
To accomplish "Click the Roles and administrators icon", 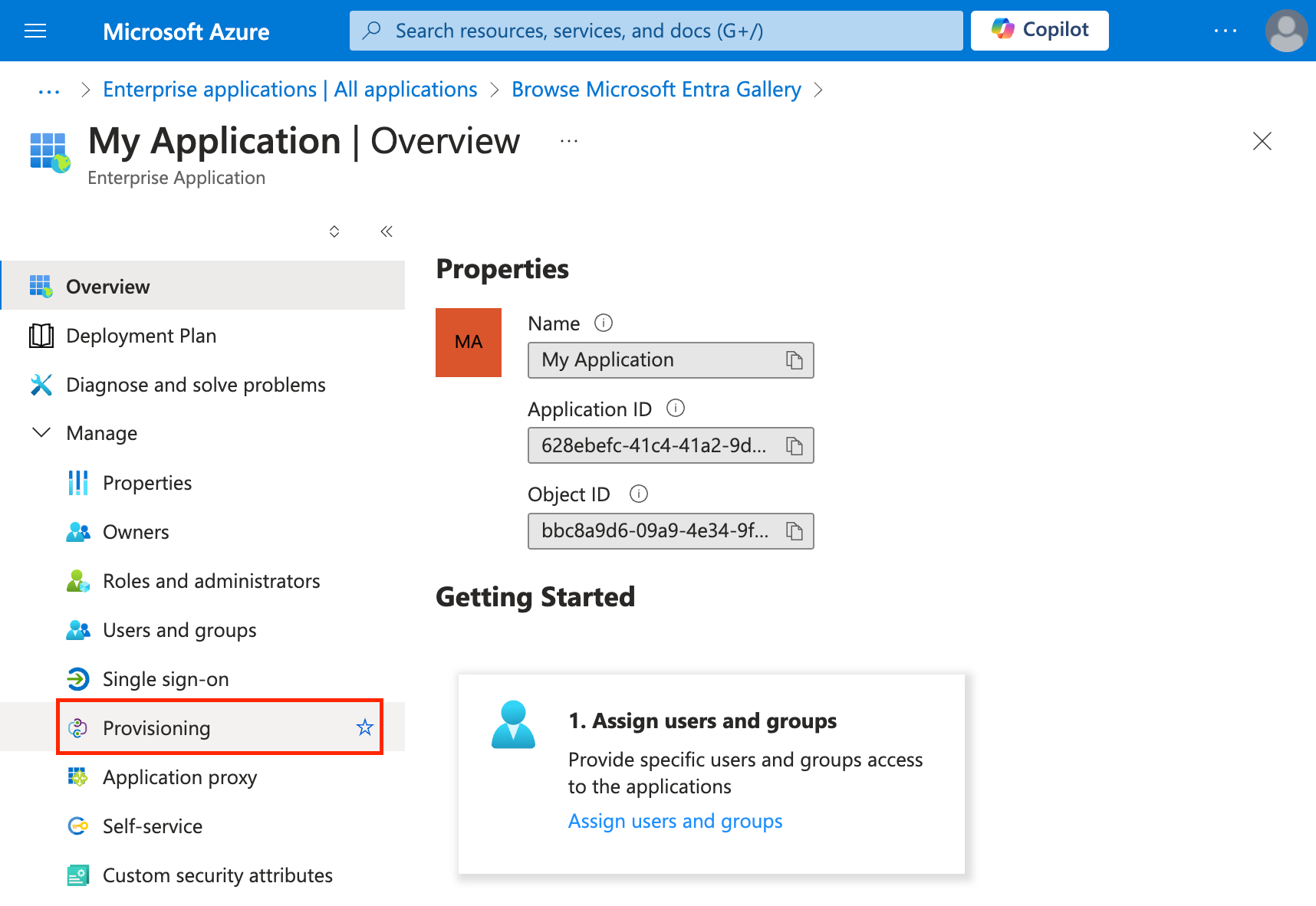I will [78, 581].
